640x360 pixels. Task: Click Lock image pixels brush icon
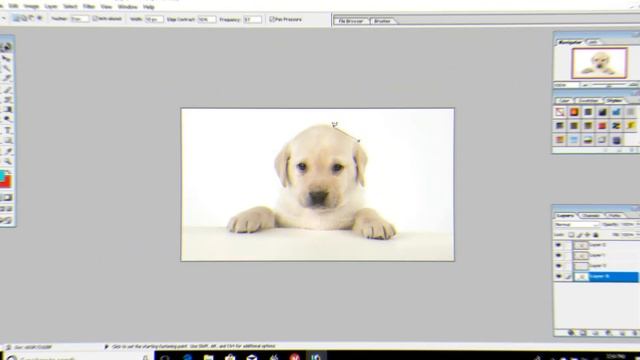(x=579, y=235)
